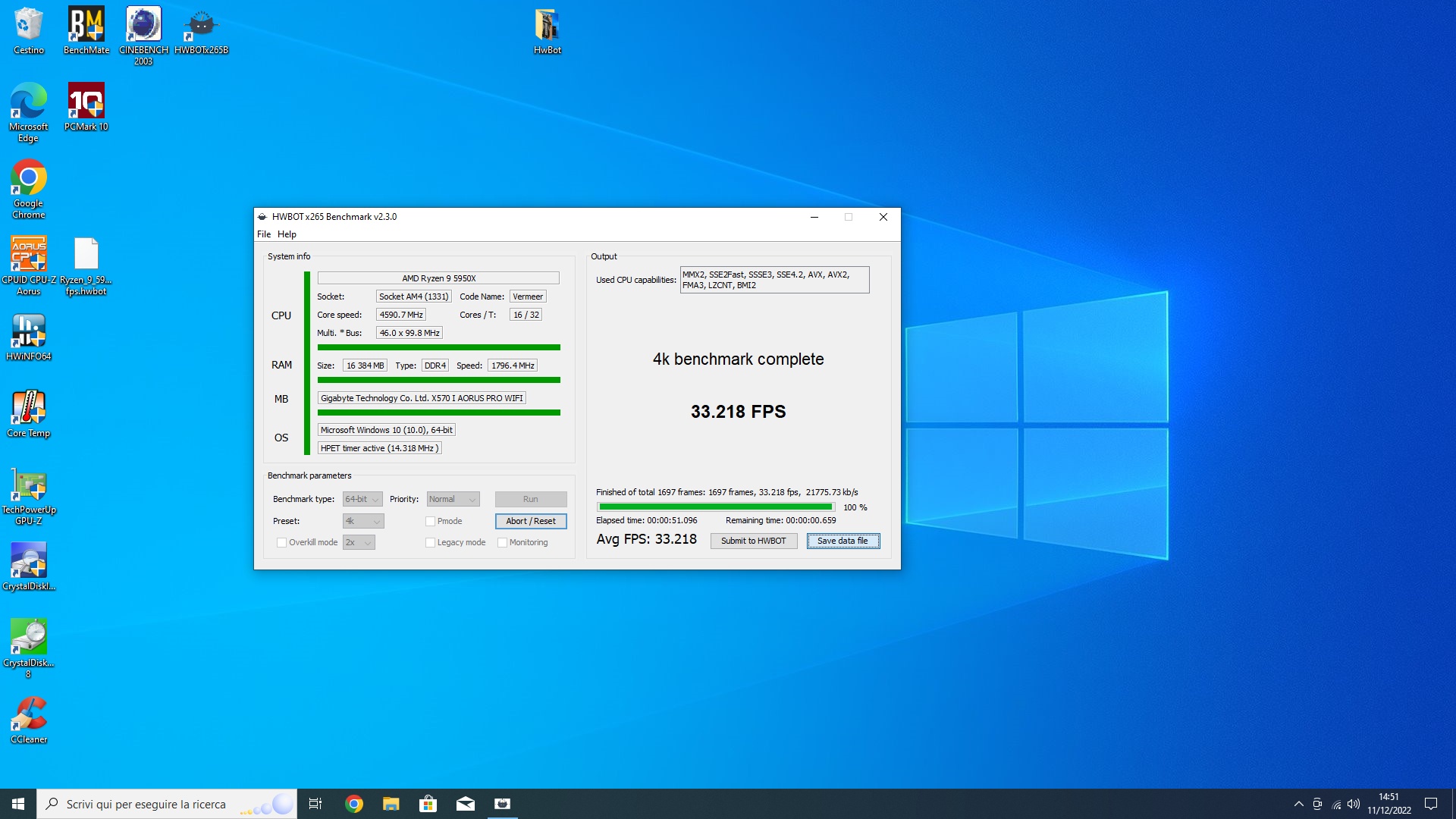Screen dimensions: 1456x819
Task: Click the HPET timer active field
Action: point(379,448)
